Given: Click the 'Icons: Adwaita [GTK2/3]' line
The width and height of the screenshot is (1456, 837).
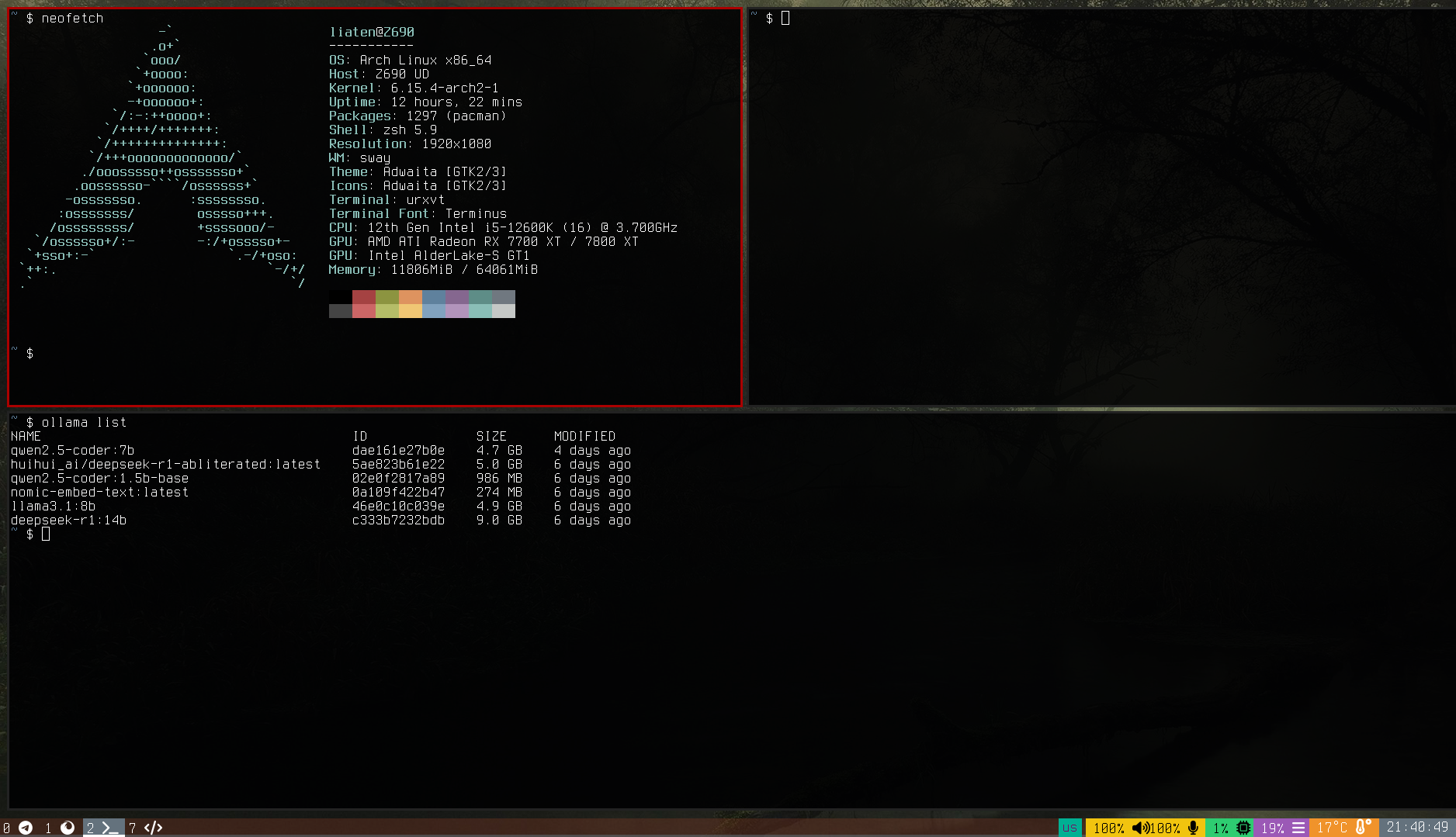Looking at the screenshot, I should pos(418,185).
